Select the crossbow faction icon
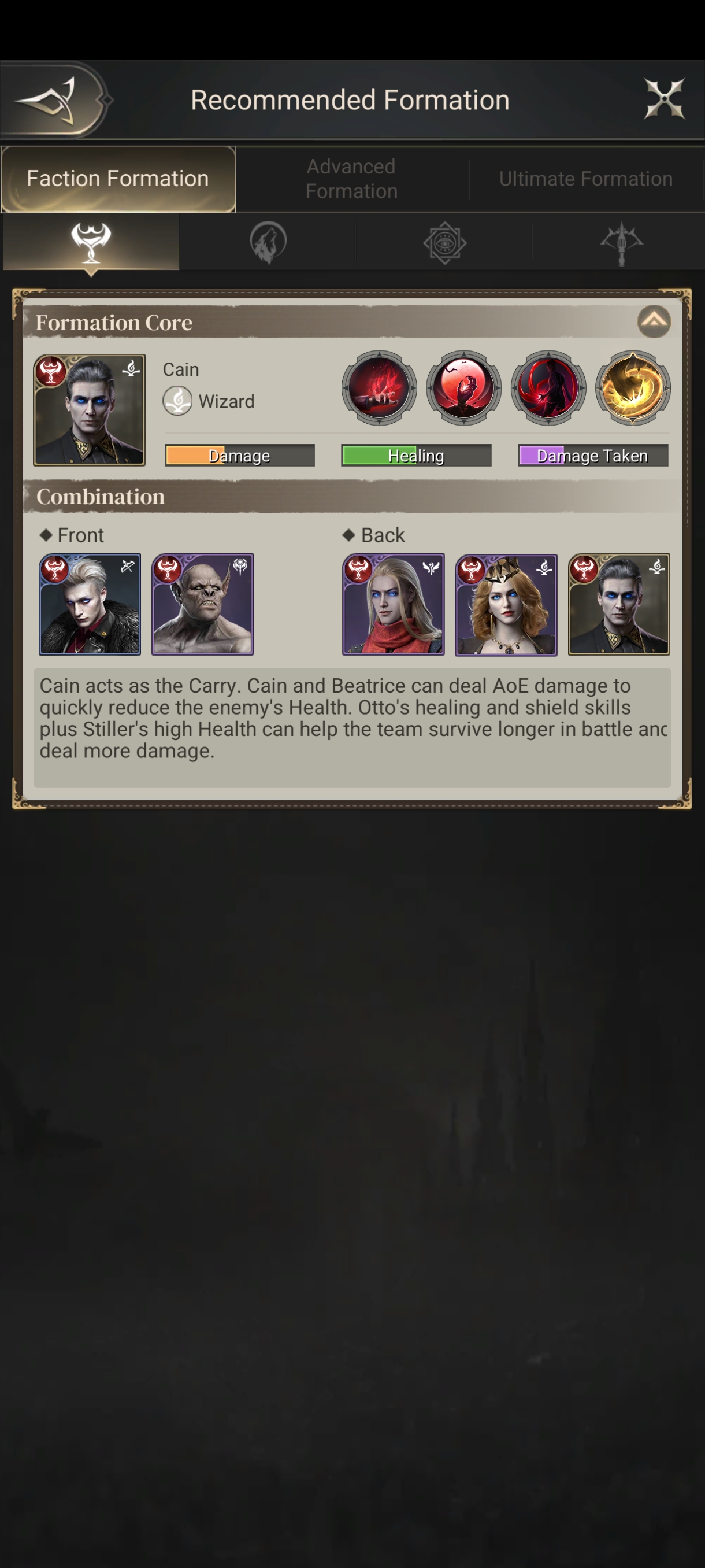This screenshot has height=1568, width=705. coord(621,243)
